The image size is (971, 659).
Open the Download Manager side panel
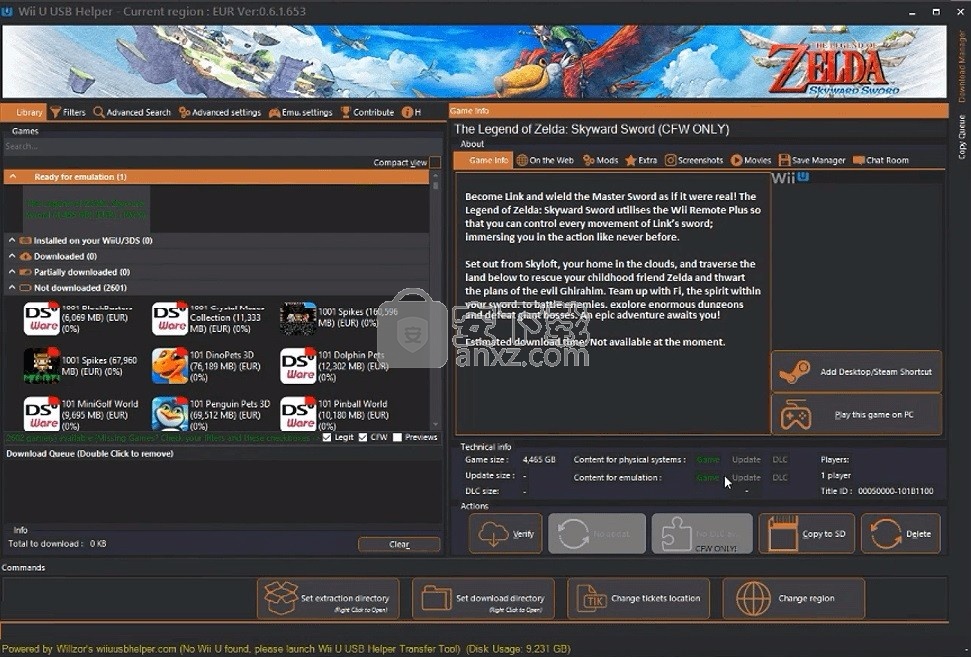(x=962, y=67)
